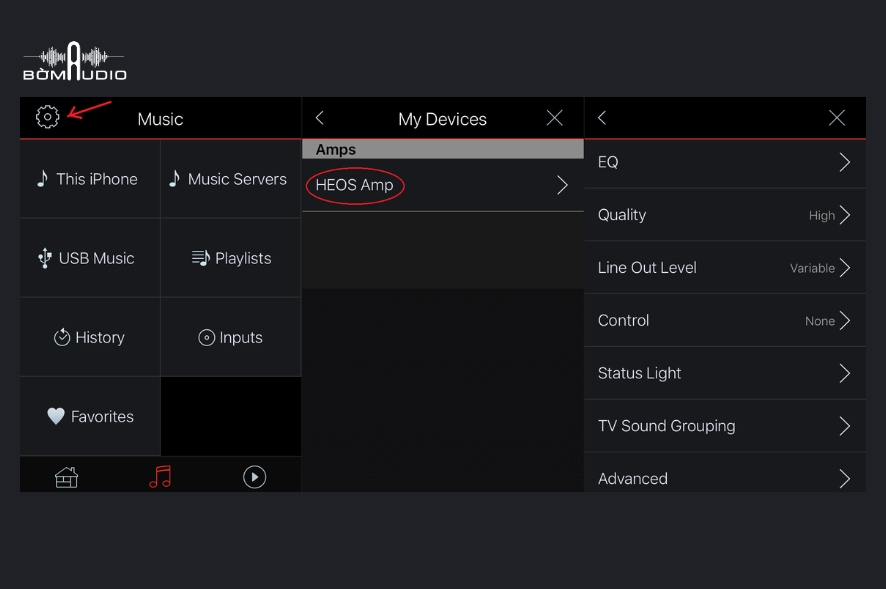This screenshot has width=886, height=589.
Task: Open Favorites tile
Action: [x=90, y=416]
